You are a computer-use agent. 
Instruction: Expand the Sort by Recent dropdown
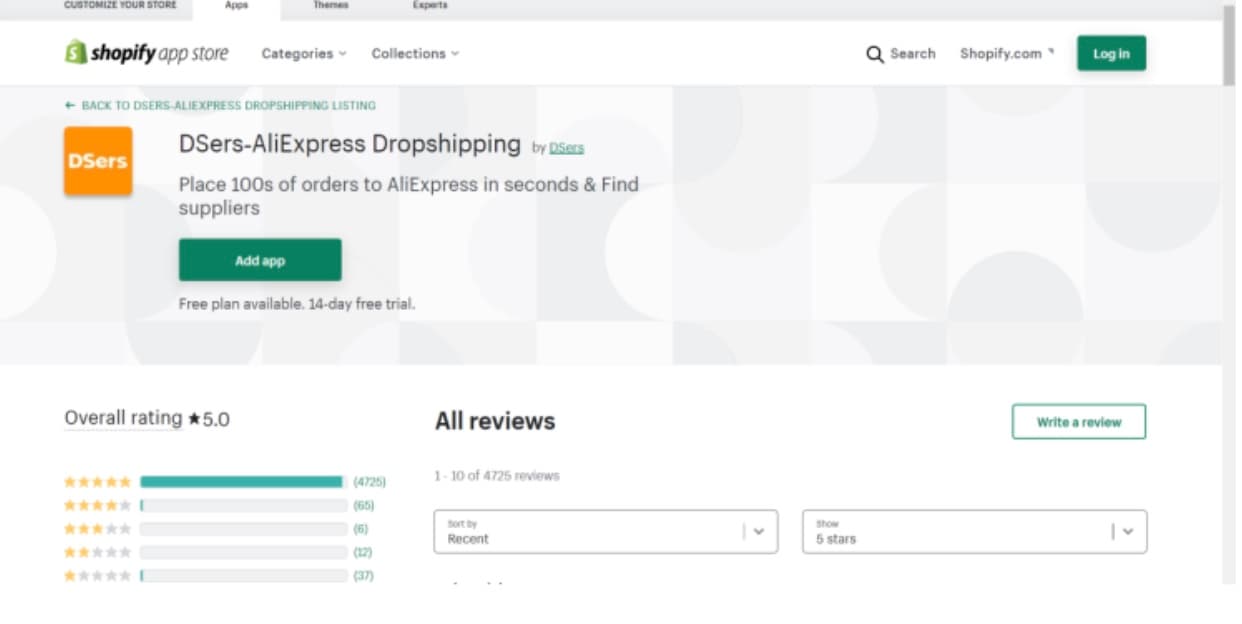pyautogui.click(x=605, y=531)
